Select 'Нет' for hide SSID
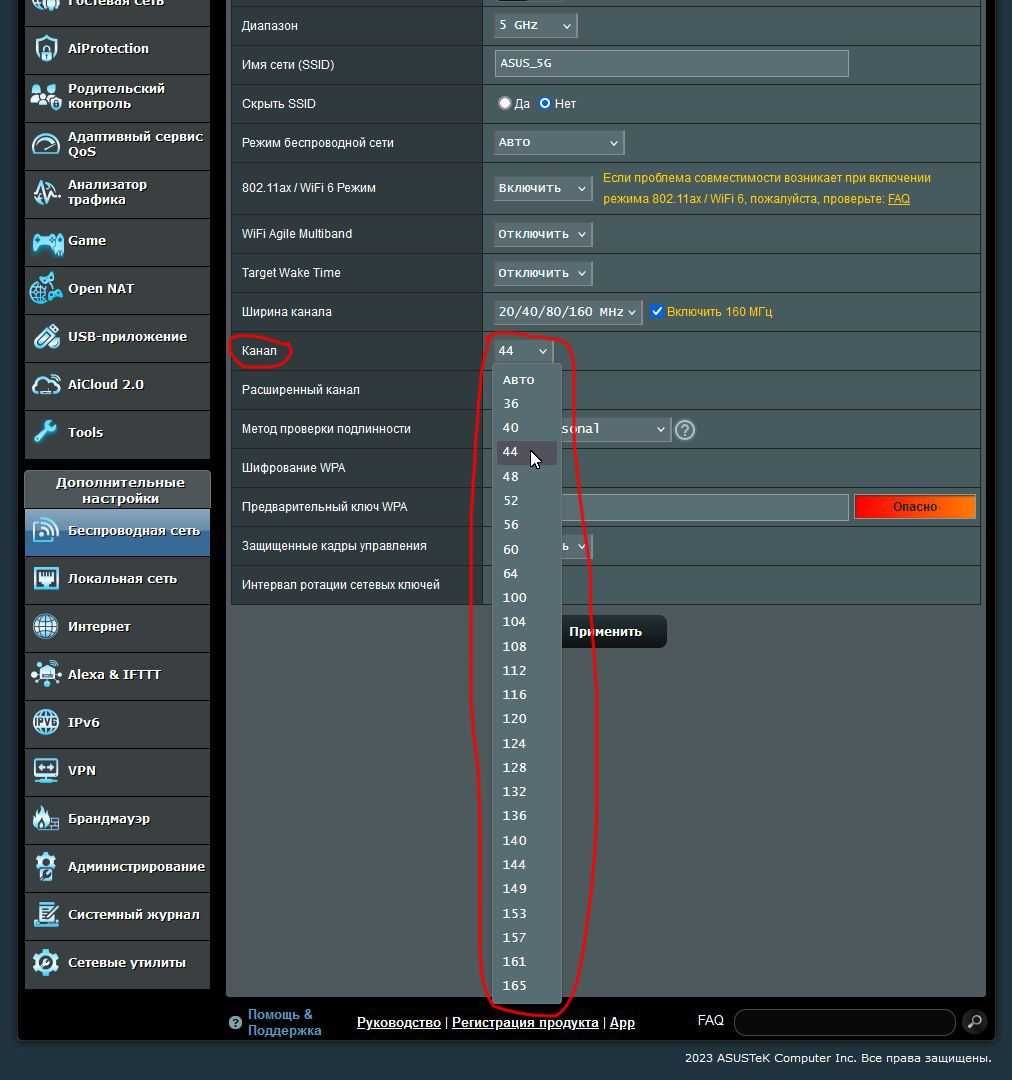 [x=545, y=103]
